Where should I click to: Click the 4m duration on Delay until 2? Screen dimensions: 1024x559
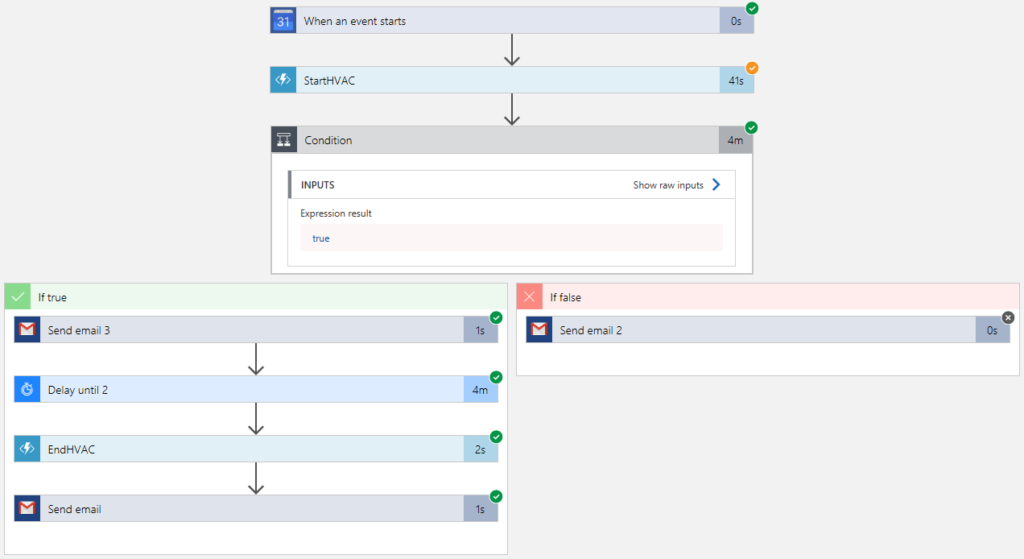click(480, 389)
